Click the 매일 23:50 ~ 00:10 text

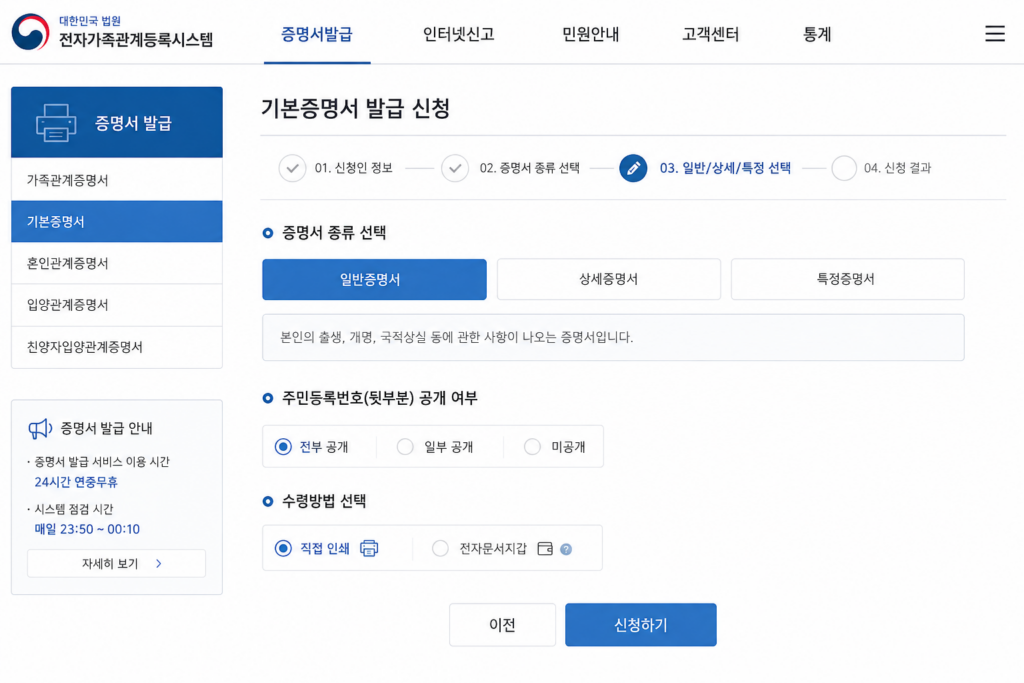pyautogui.click(x=87, y=529)
